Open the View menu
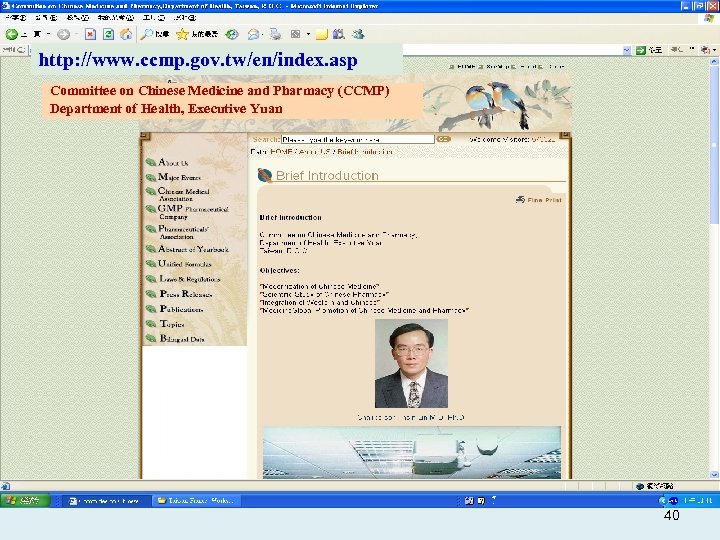720x540 pixels. click(x=78, y=18)
